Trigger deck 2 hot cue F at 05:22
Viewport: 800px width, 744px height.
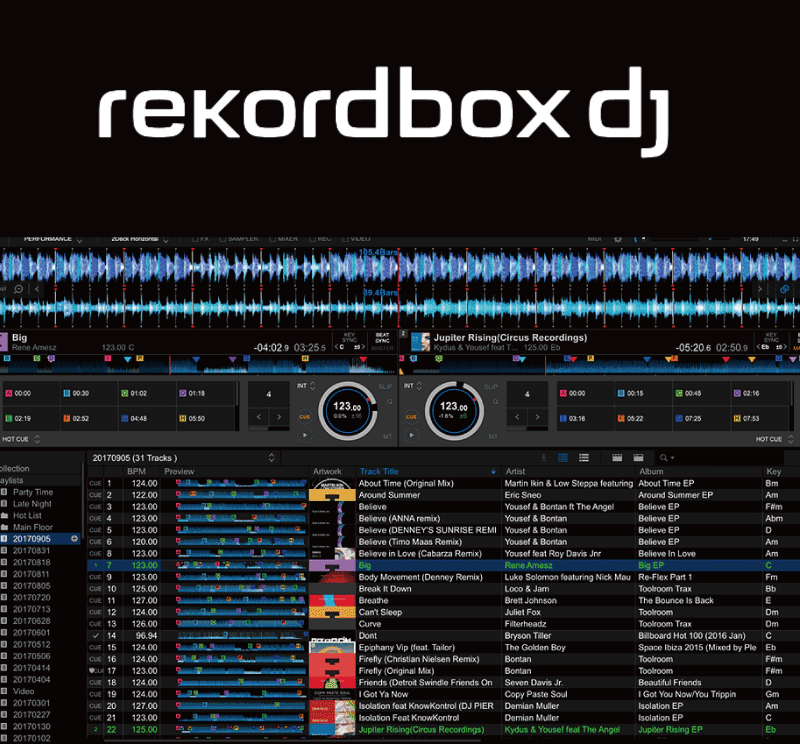(643, 418)
